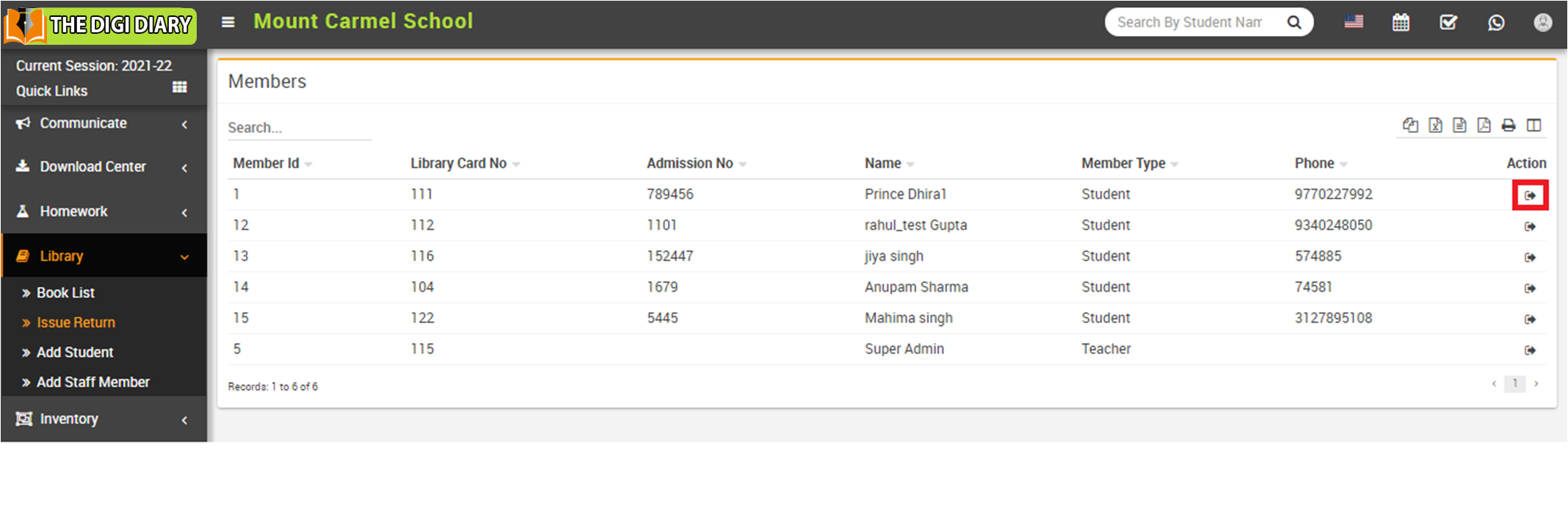Print the members list
The image size is (1568, 531).
tap(1509, 126)
